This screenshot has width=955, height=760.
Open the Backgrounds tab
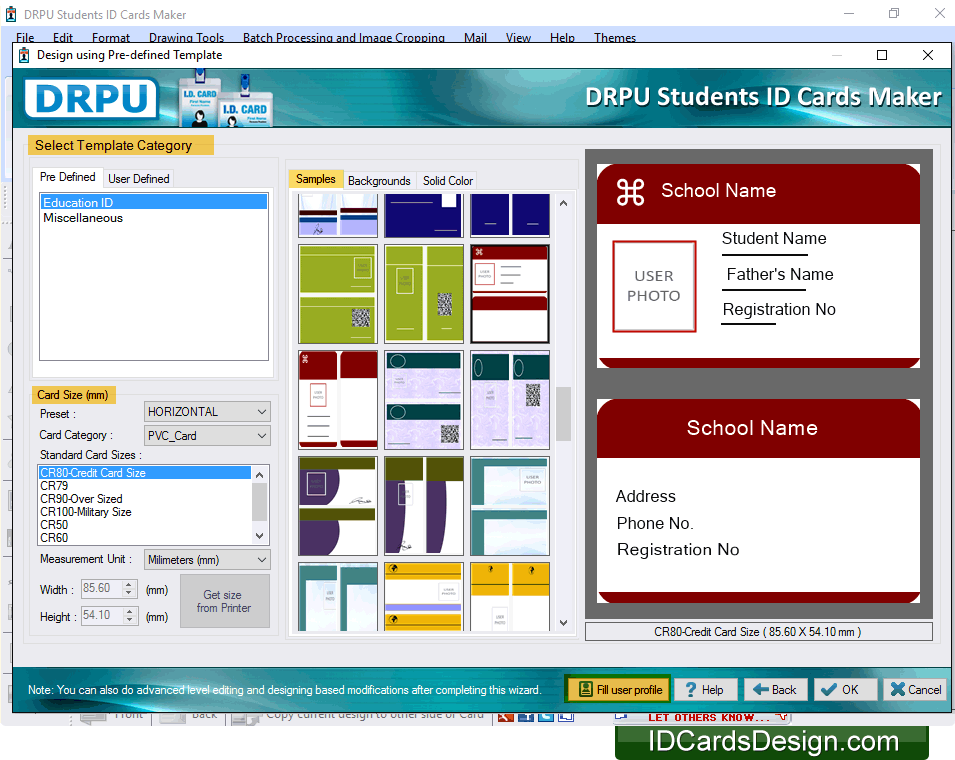[x=379, y=181]
